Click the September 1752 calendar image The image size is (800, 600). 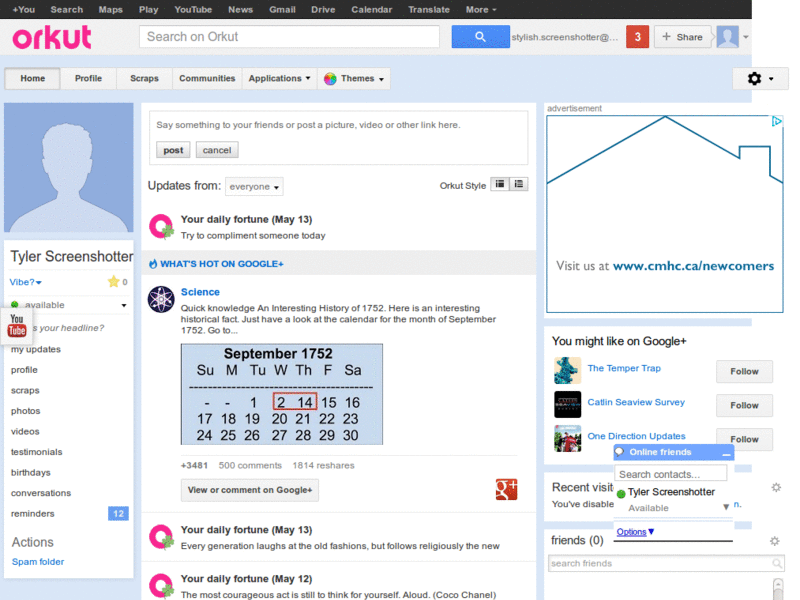pyautogui.click(x=282, y=394)
